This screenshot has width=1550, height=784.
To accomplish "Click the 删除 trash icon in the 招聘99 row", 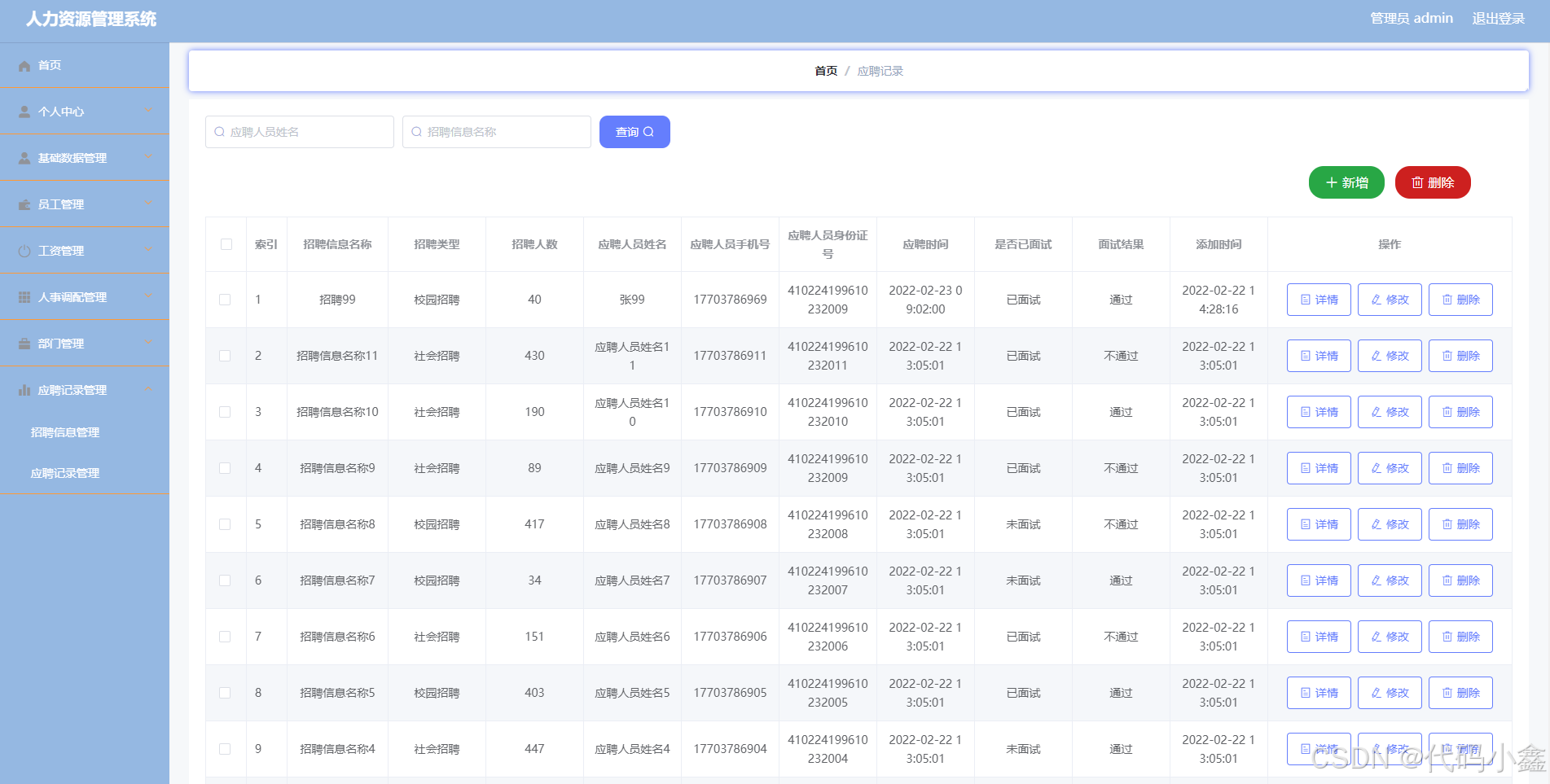I will (x=1447, y=300).
